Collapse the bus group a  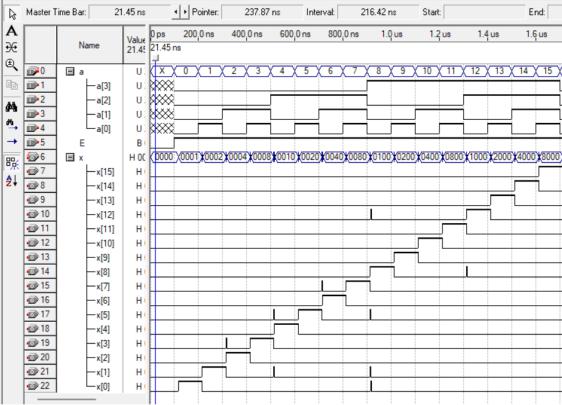click(x=70, y=71)
